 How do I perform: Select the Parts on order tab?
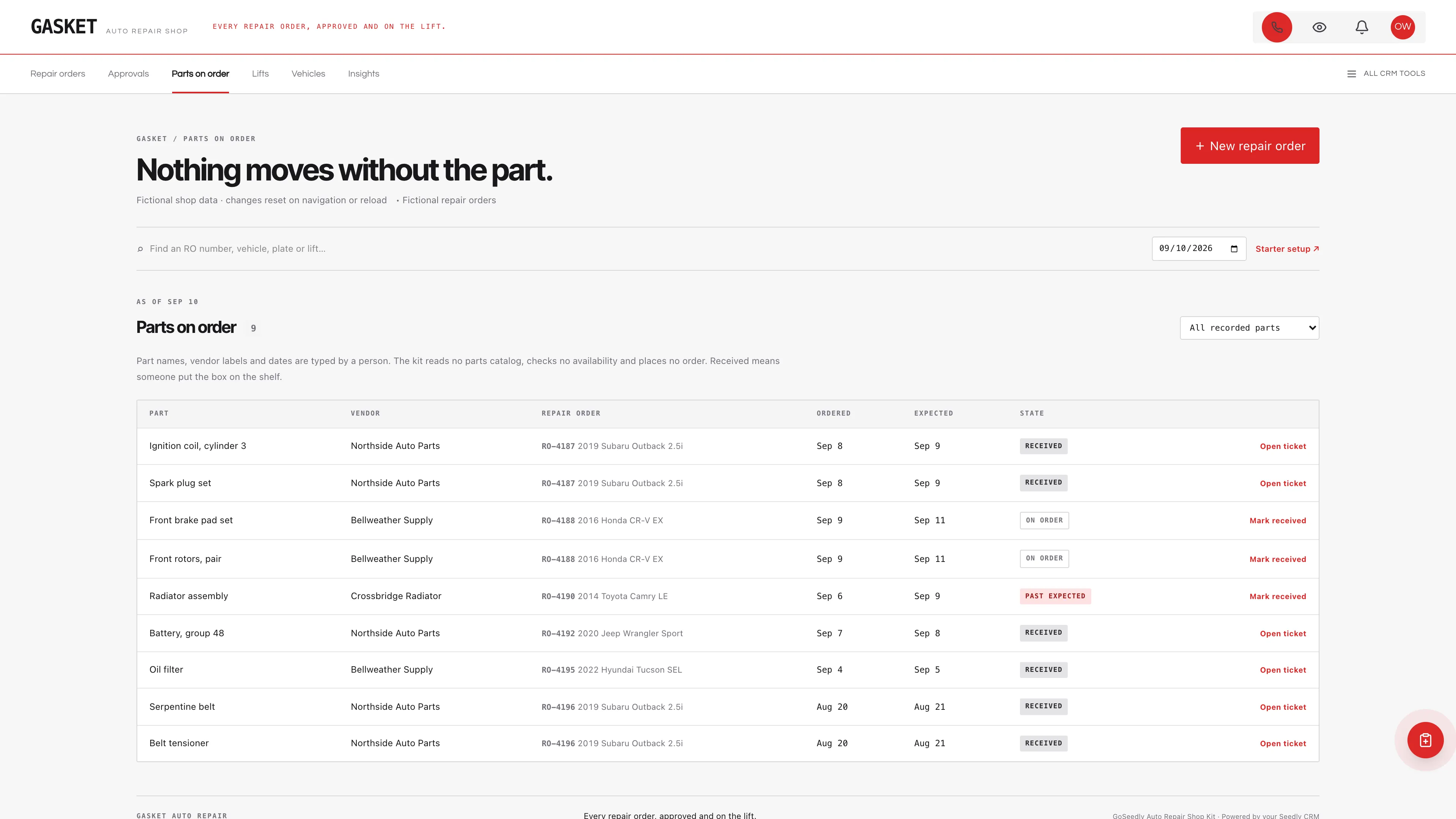[x=200, y=74]
